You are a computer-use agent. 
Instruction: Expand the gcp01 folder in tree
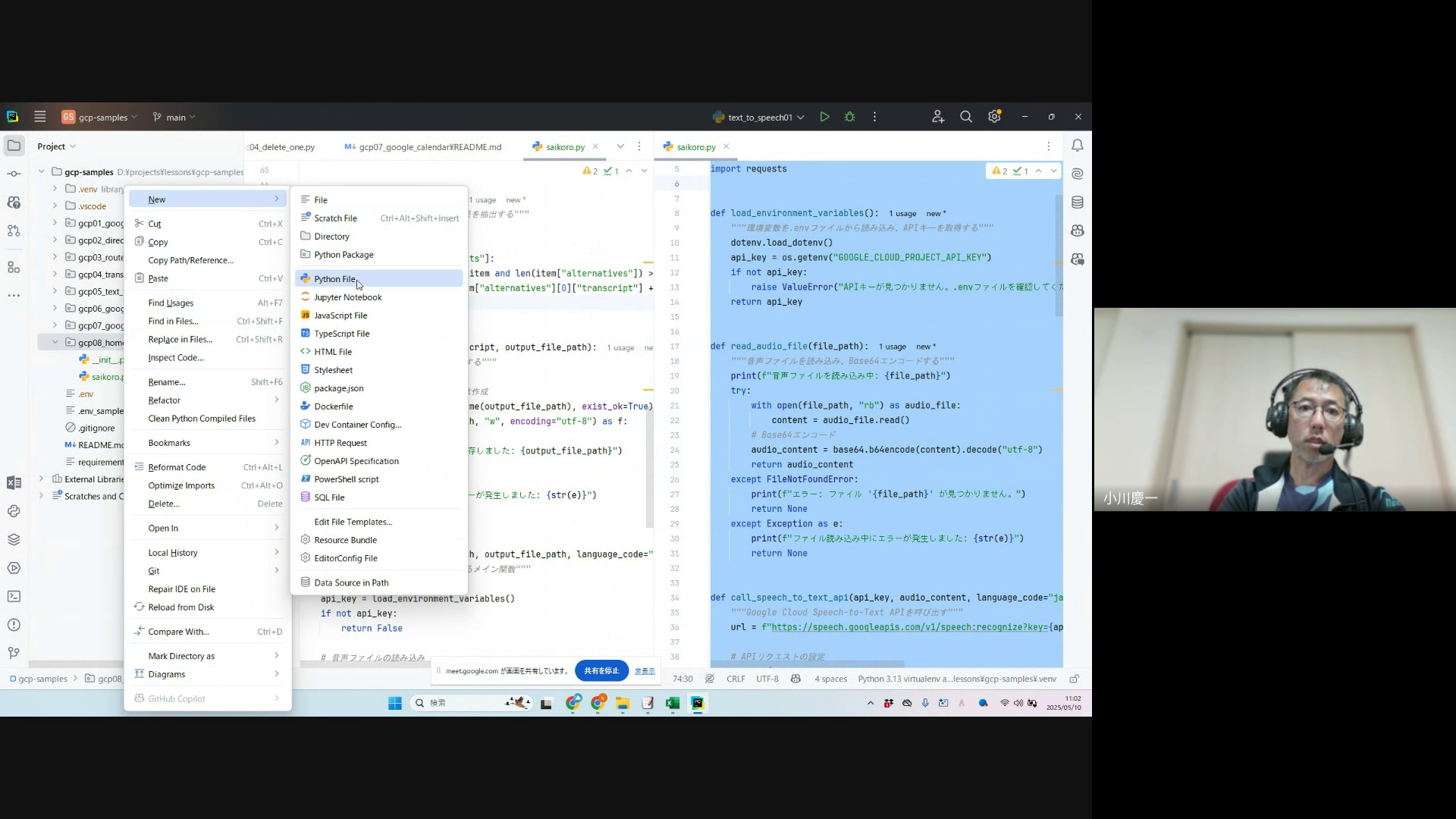[55, 223]
